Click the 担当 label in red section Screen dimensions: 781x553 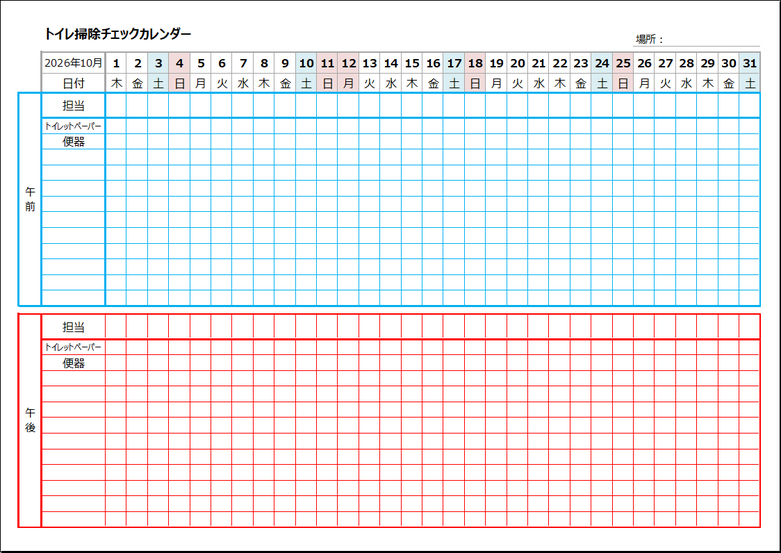(73, 327)
